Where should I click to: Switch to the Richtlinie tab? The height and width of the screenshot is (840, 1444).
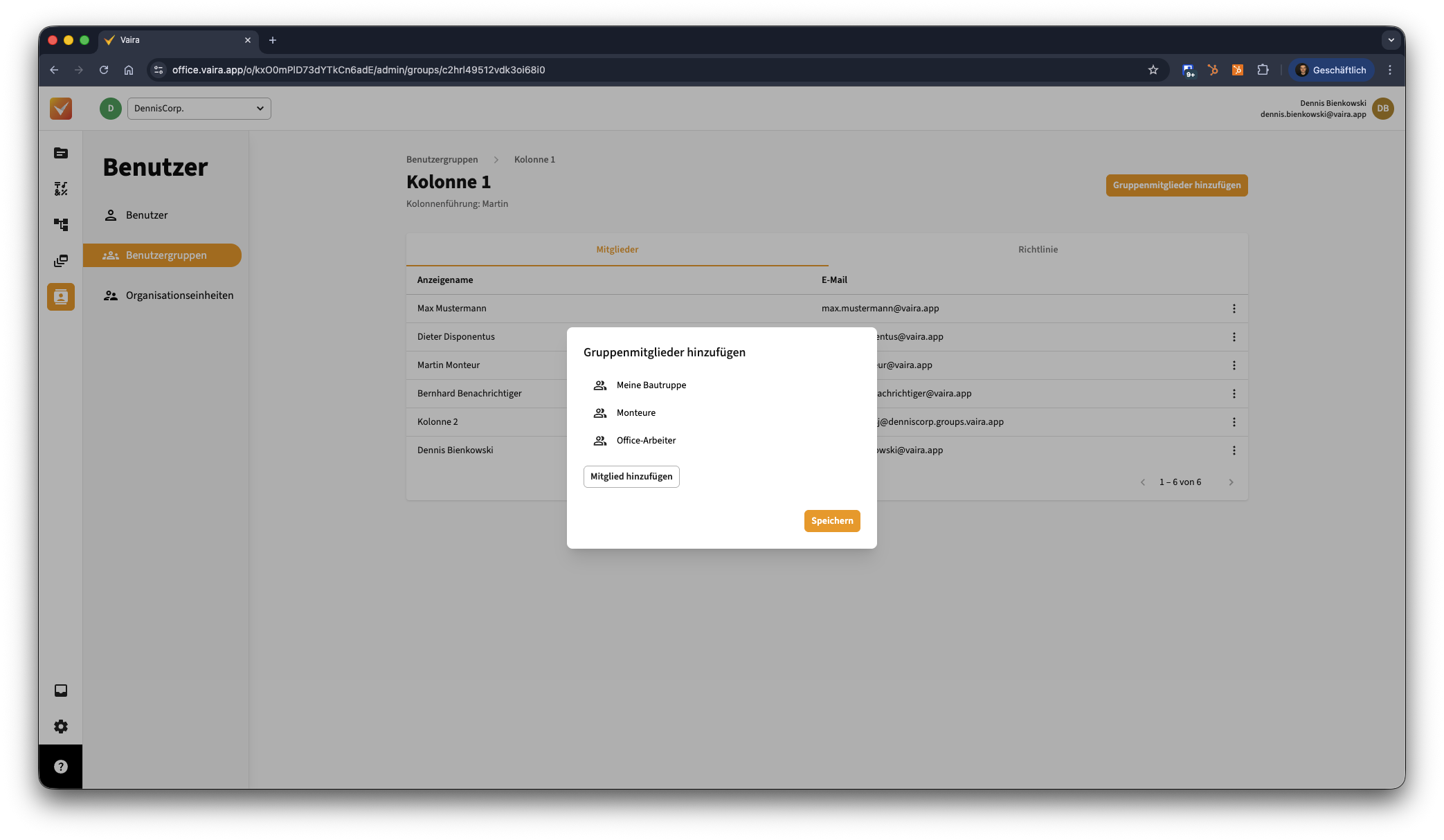point(1038,250)
